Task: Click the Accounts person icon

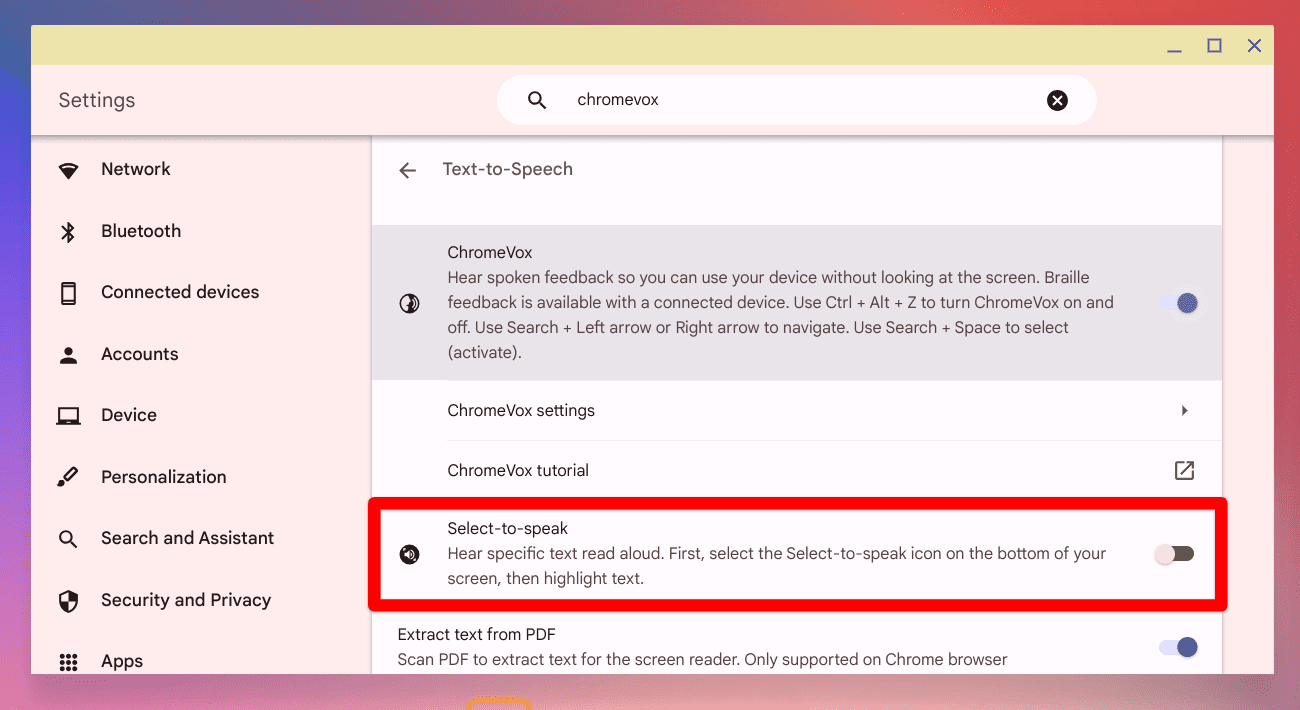Action: 68,355
